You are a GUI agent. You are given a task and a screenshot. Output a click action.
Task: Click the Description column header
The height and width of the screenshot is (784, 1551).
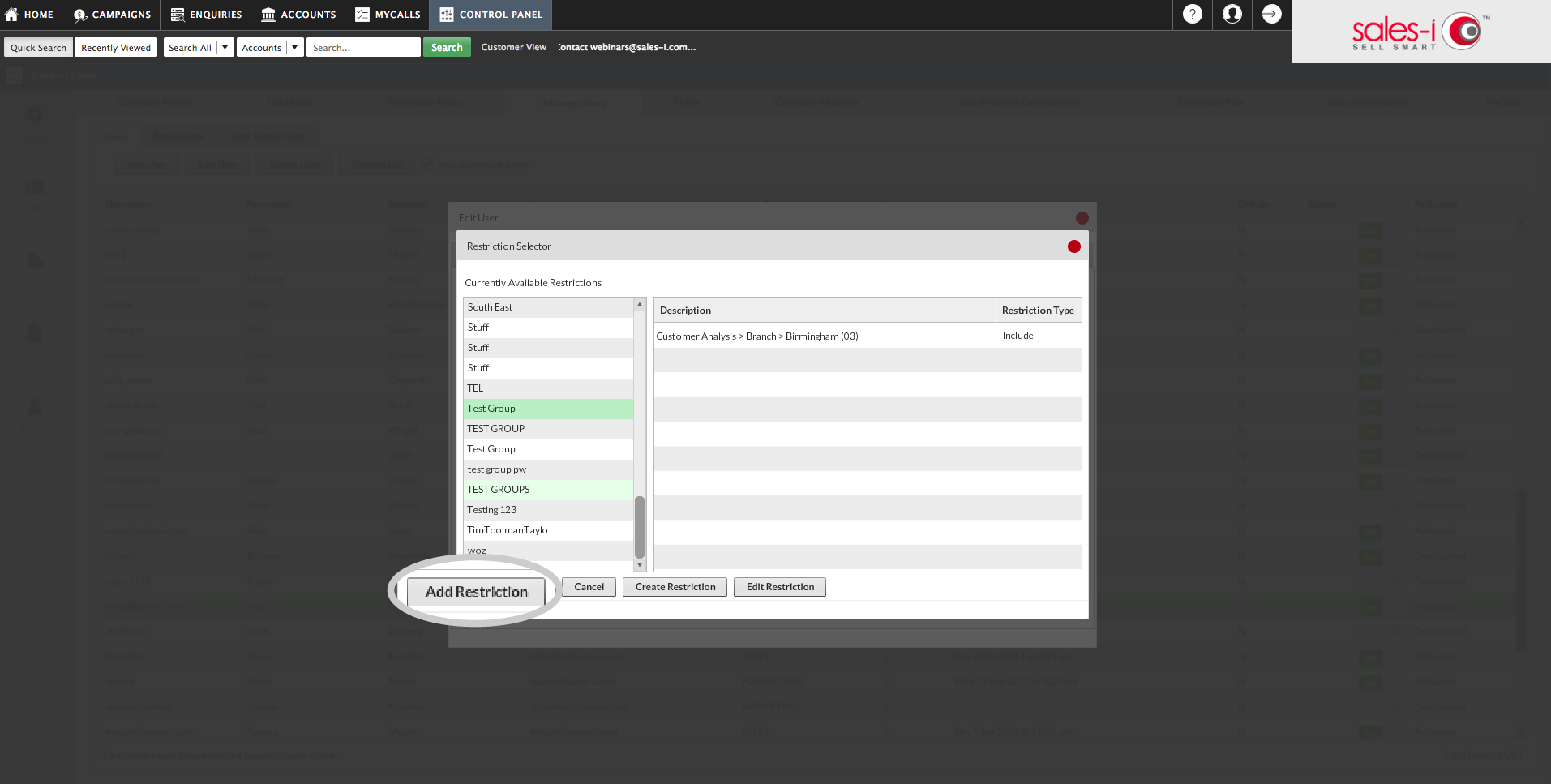point(825,311)
